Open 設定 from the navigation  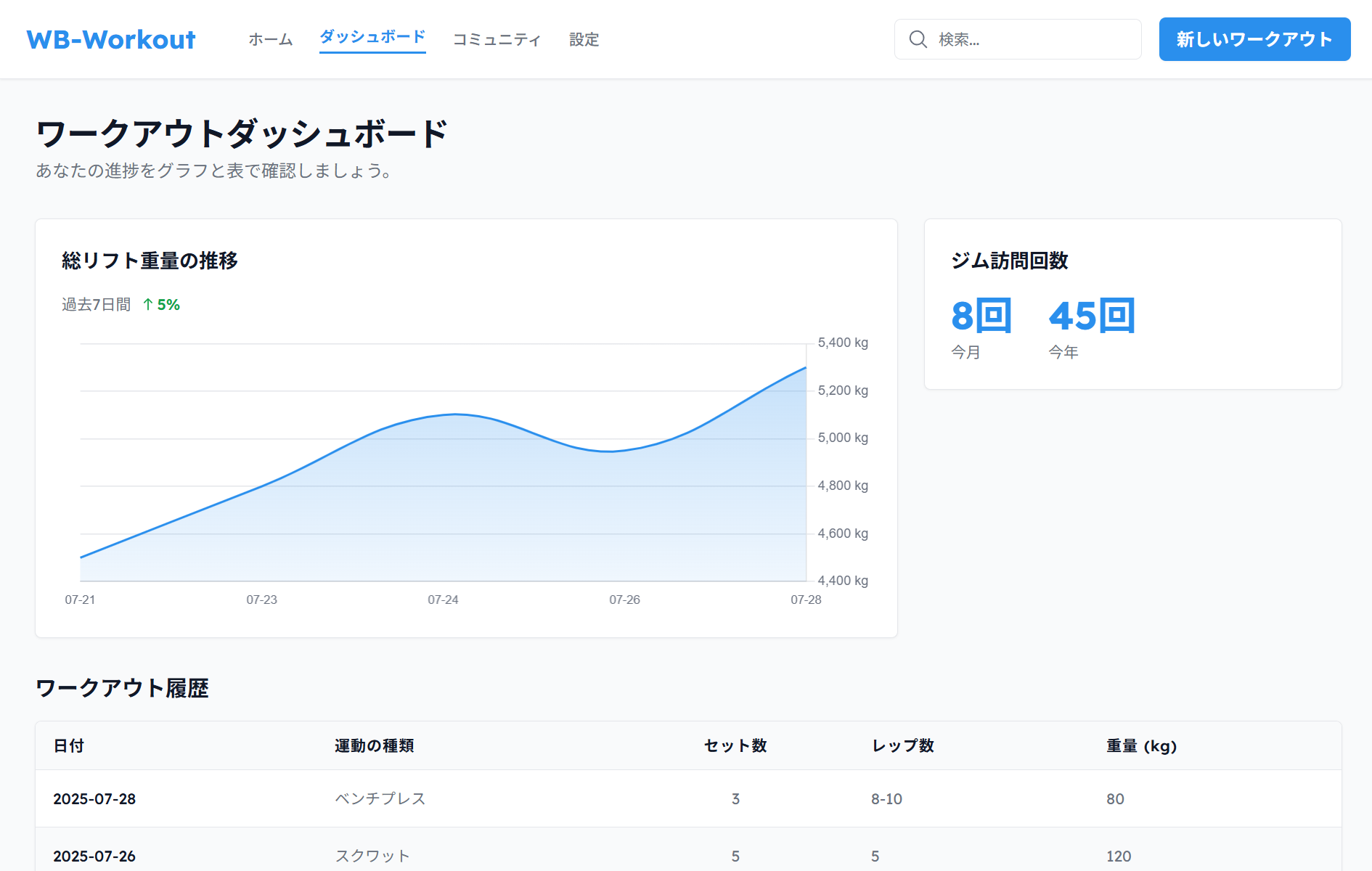tap(584, 39)
